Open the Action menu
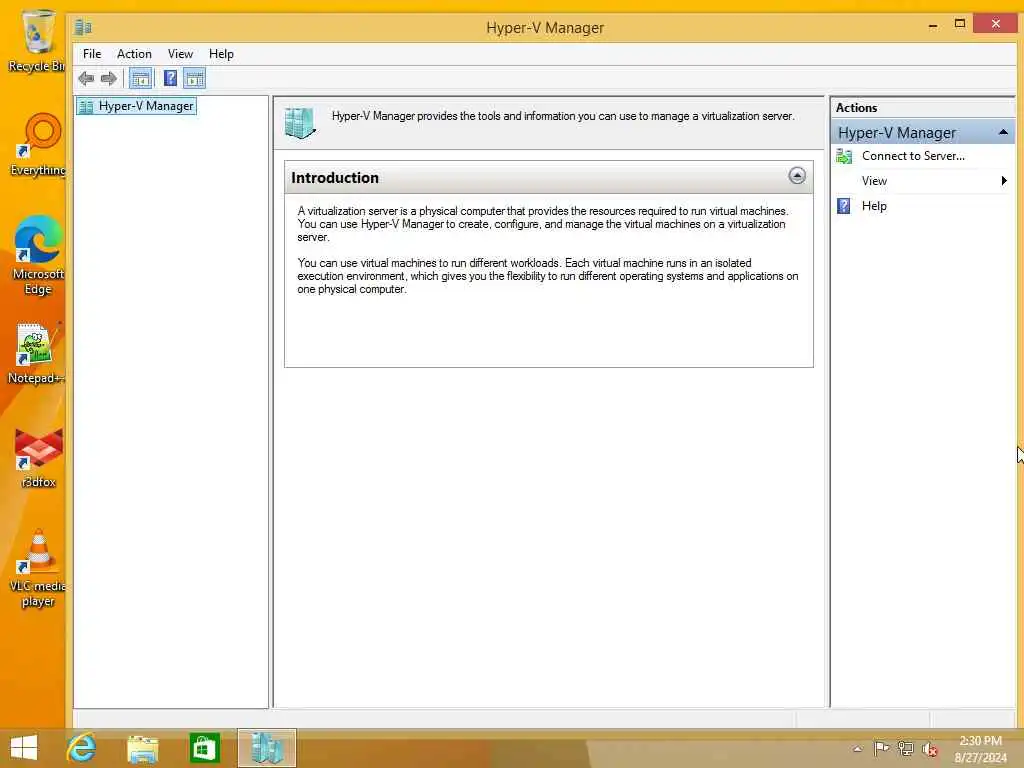Screen dimensions: 1024x768 [x=134, y=54]
